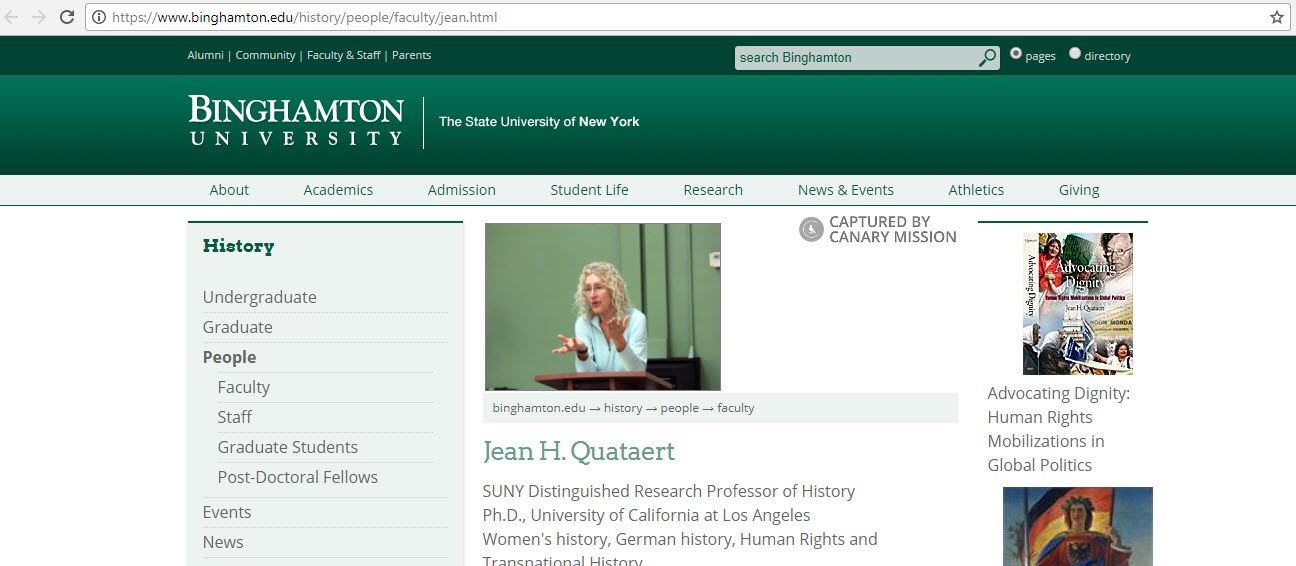Select the pages radio button
Screen dimensions: 1296x566
tap(1016, 54)
